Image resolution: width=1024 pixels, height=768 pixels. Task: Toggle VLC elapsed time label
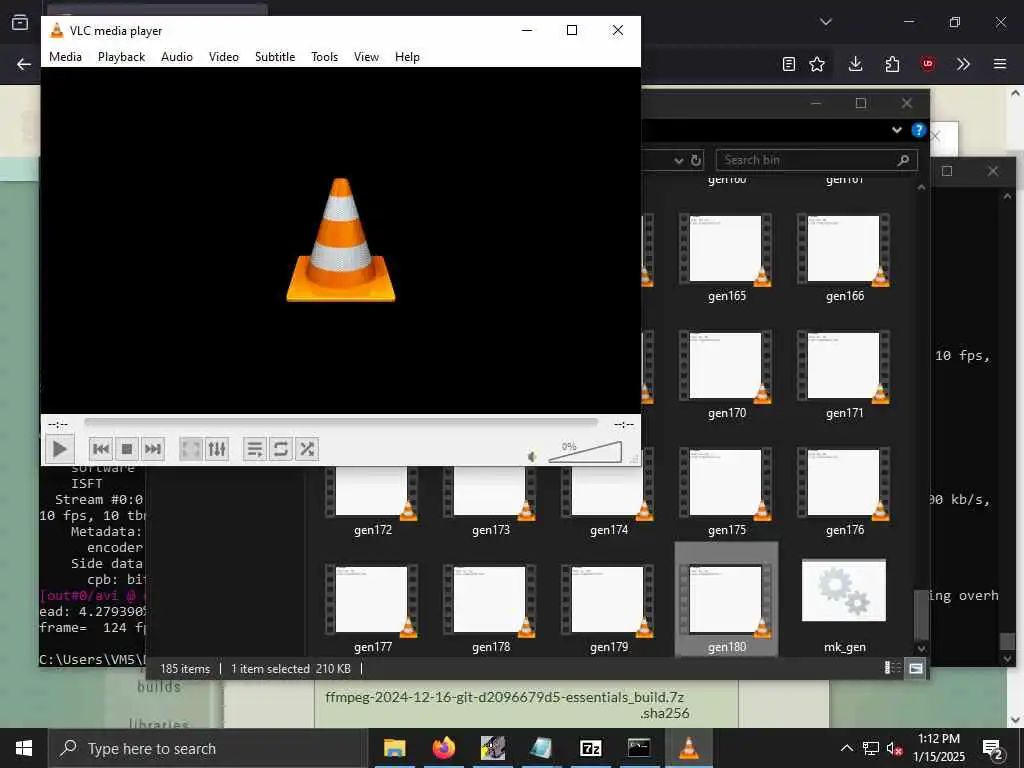coord(58,424)
